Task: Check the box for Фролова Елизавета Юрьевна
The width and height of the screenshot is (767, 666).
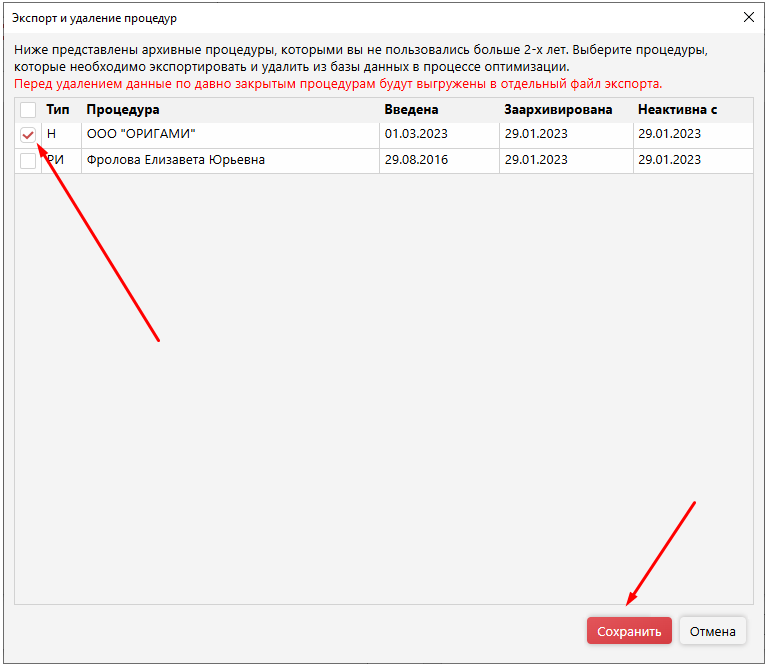Action: [x=28, y=160]
